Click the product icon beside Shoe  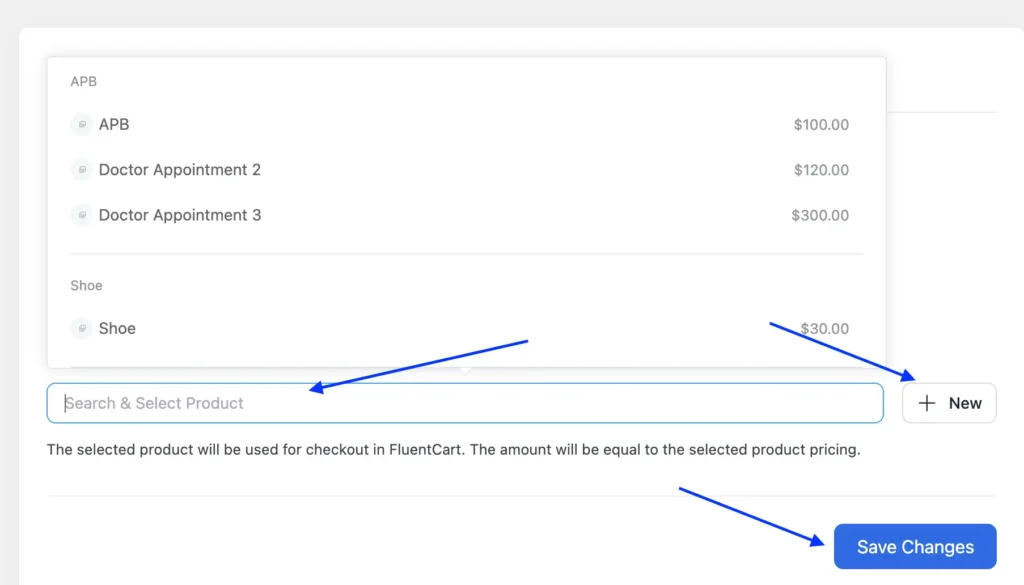pyautogui.click(x=81, y=328)
